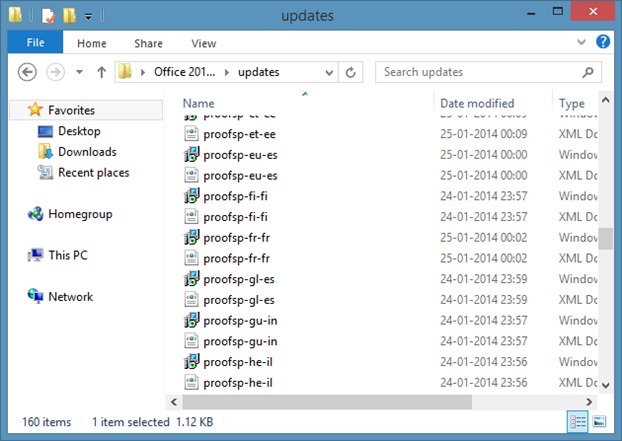Select proofsp-gu-in XML document icon
This screenshot has height=441, width=622.
191,341
